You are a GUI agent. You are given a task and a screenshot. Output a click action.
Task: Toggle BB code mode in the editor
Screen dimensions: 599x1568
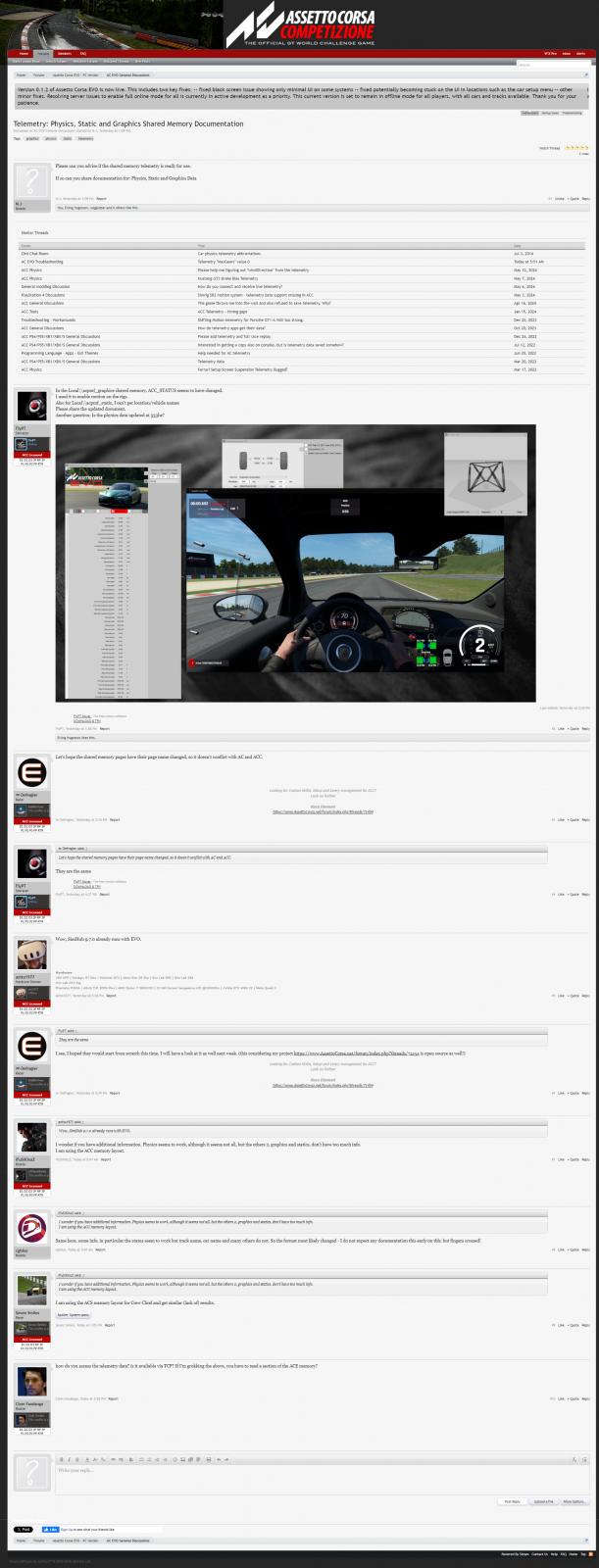[584, 1459]
